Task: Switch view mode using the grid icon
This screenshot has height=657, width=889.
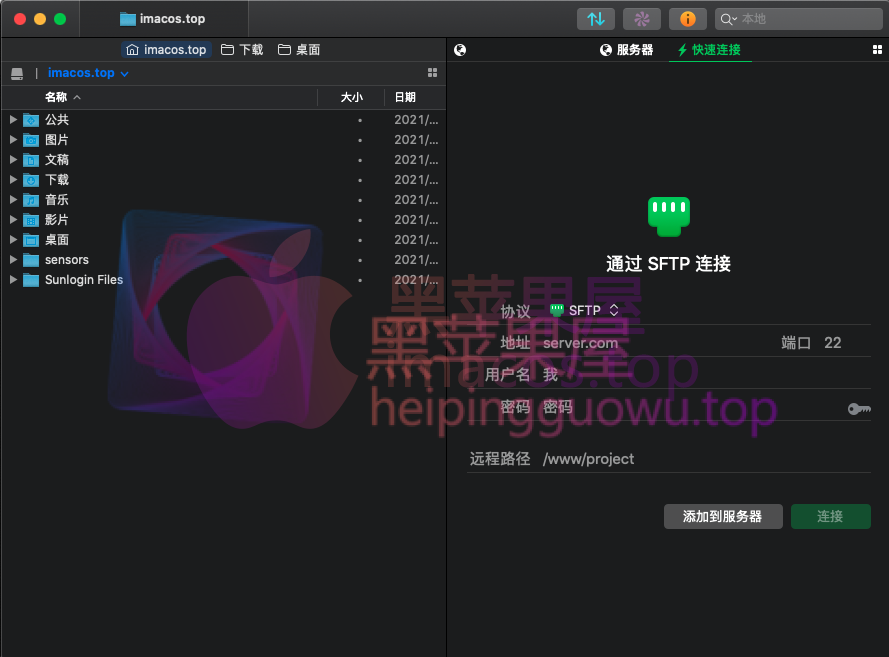Action: pos(432,72)
